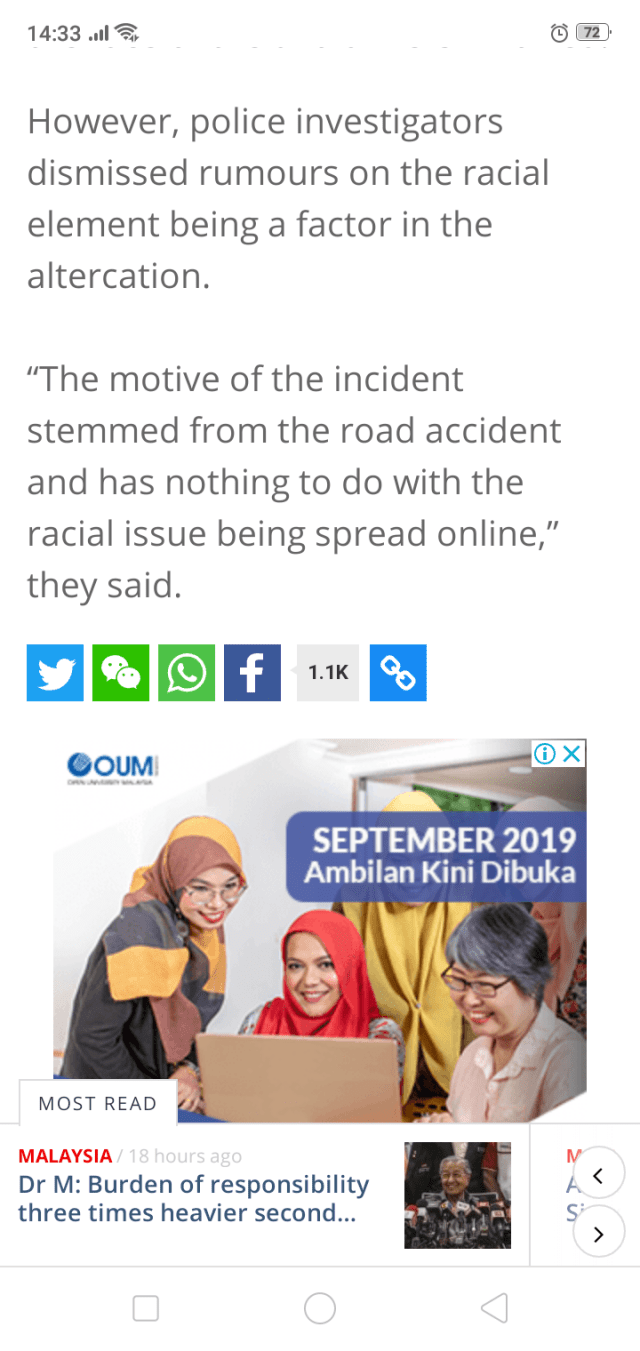The width and height of the screenshot is (640, 1351).
Task: Select the MOST READ tab
Action: pyautogui.click(x=98, y=1103)
